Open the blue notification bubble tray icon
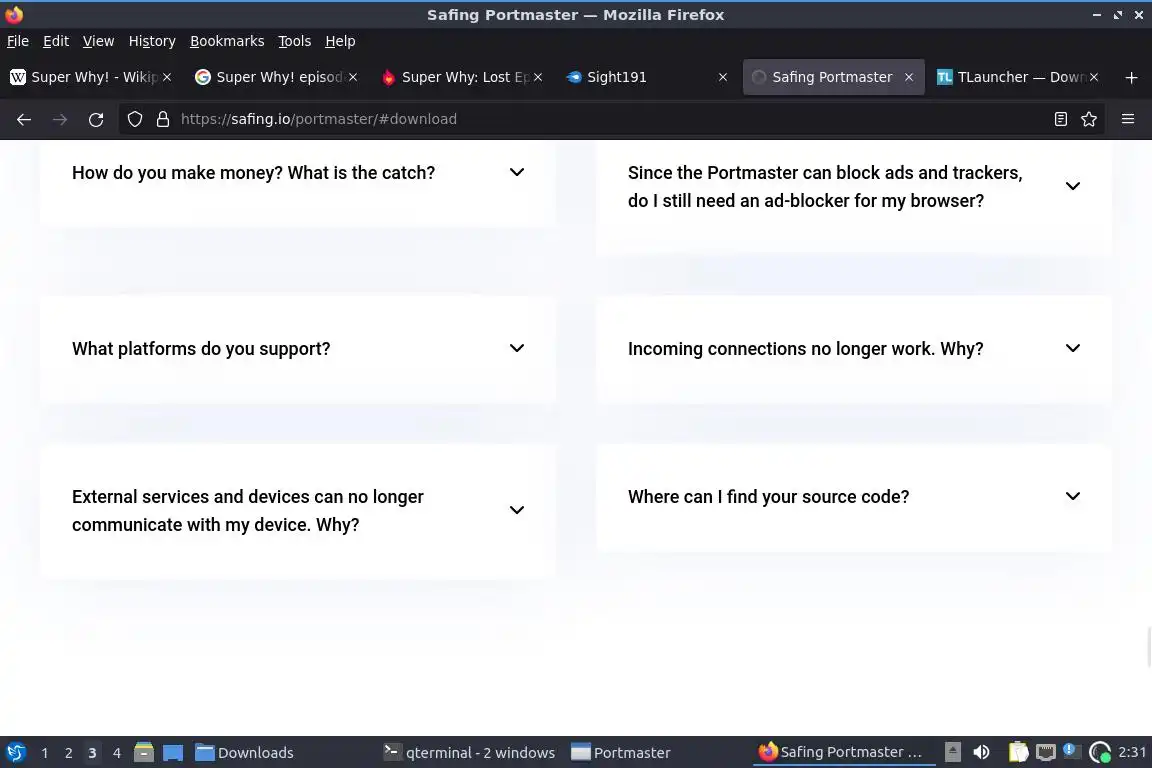Image resolution: width=1152 pixels, height=768 pixels. tap(1072, 751)
